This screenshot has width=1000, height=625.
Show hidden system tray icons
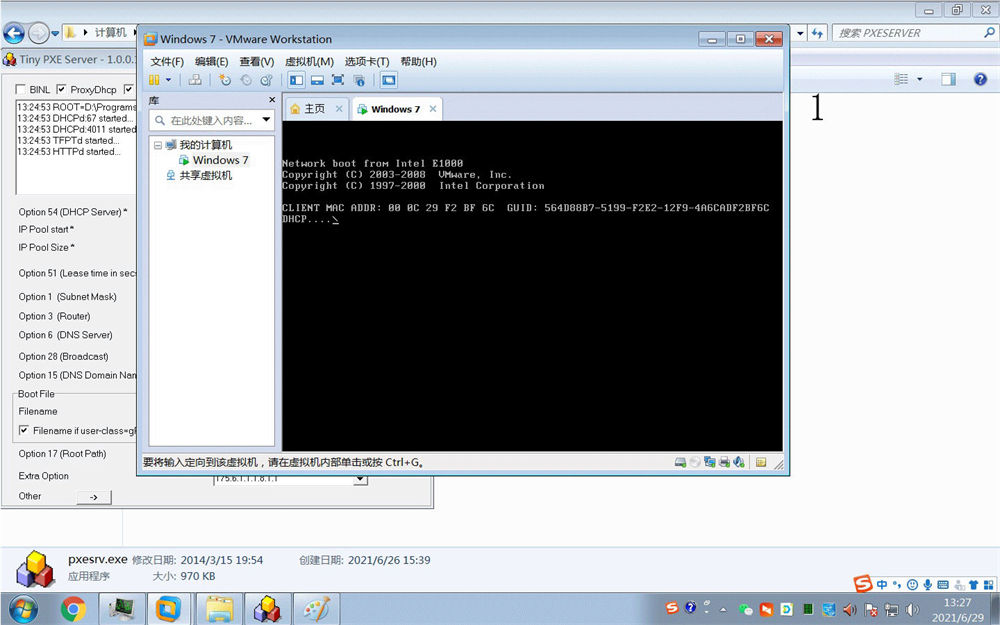pyautogui.click(x=723, y=609)
